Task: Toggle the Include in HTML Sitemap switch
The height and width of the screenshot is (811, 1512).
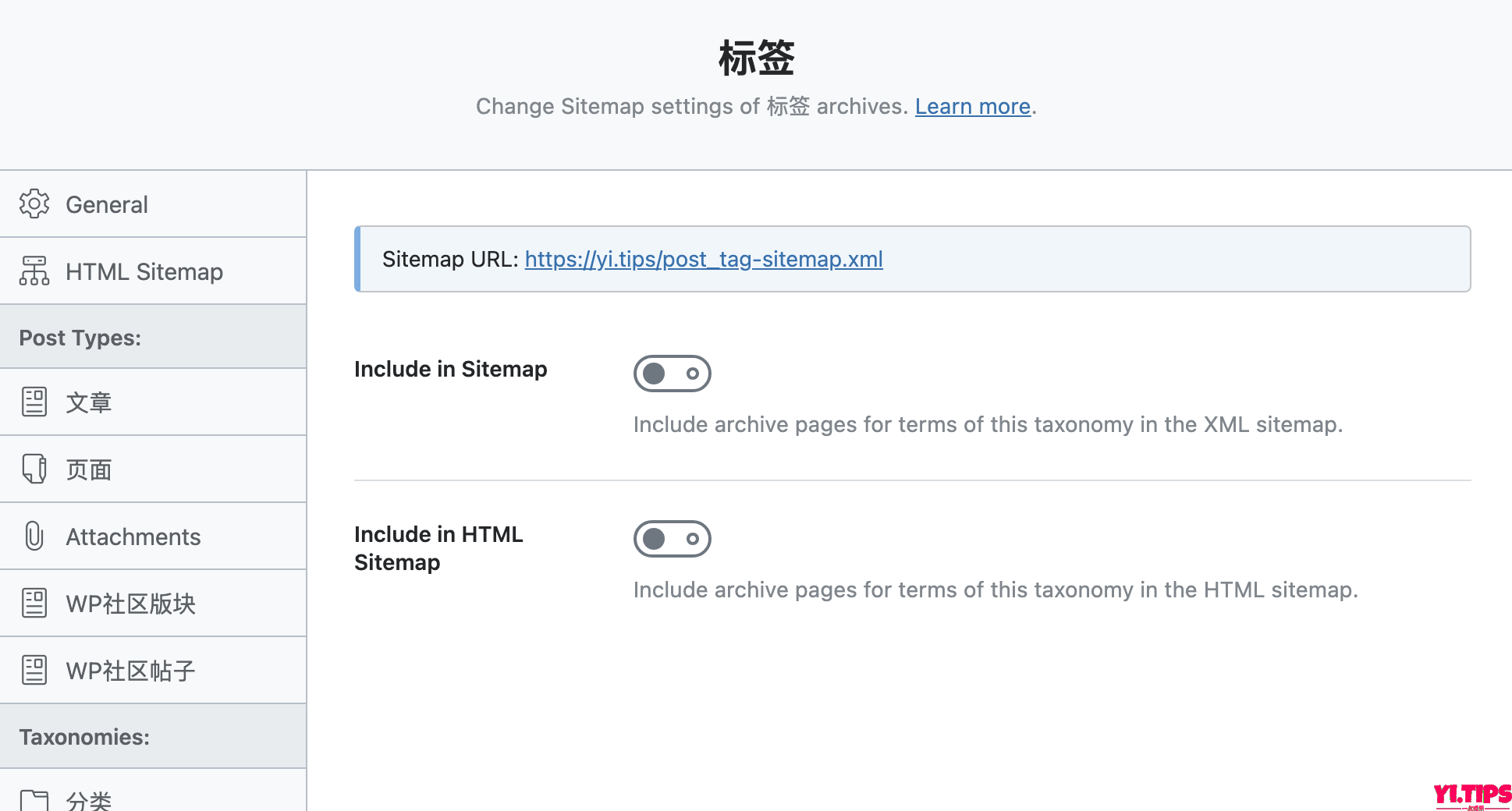Action: click(x=672, y=539)
